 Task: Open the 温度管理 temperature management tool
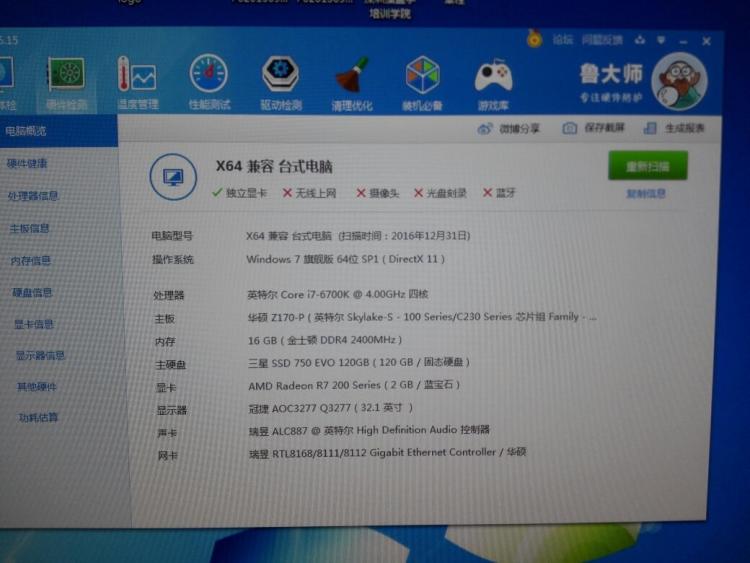click(x=138, y=84)
